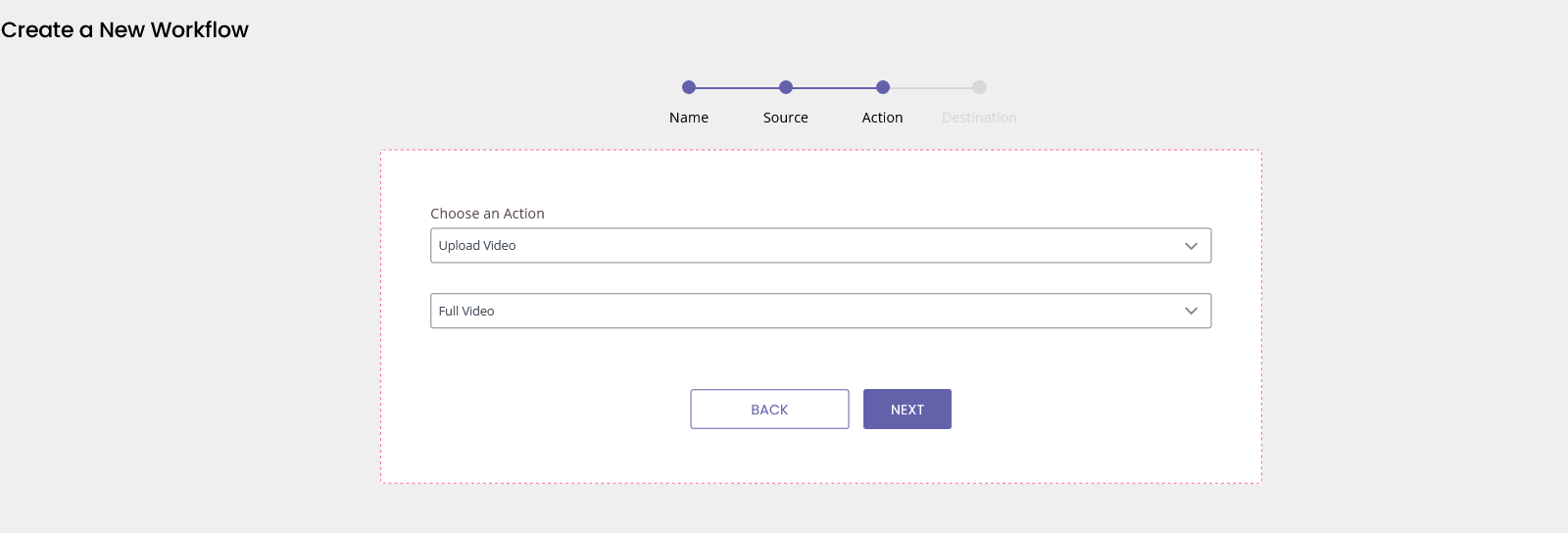Click the Name step circle
This screenshot has width=1568, height=533.
tap(689, 87)
